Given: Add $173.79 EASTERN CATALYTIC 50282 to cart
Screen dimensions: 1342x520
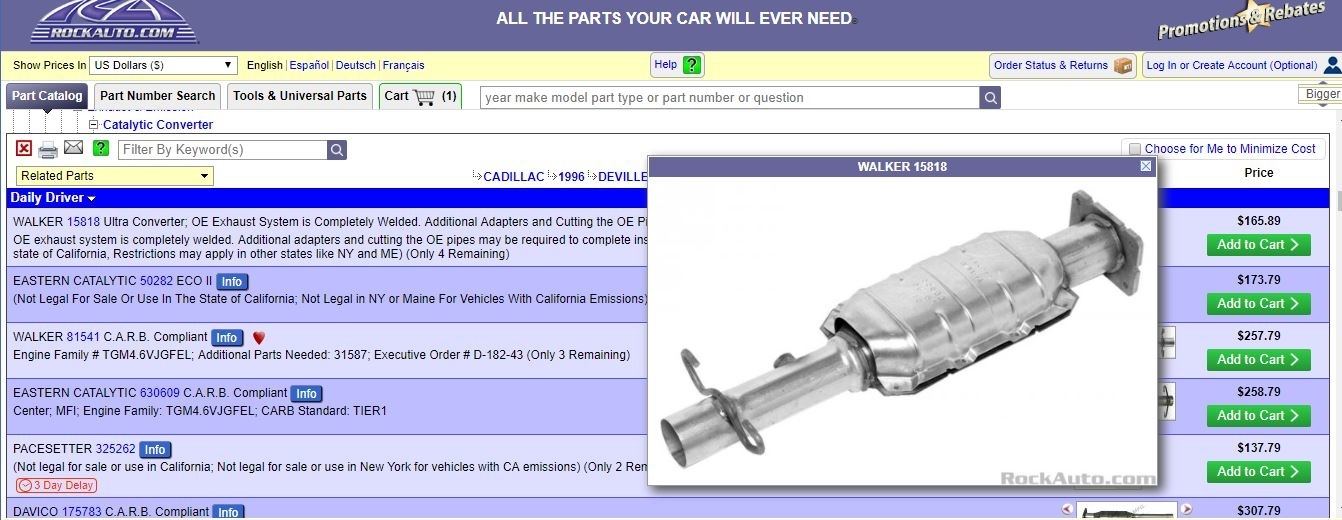Looking at the screenshot, I should (1258, 303).
